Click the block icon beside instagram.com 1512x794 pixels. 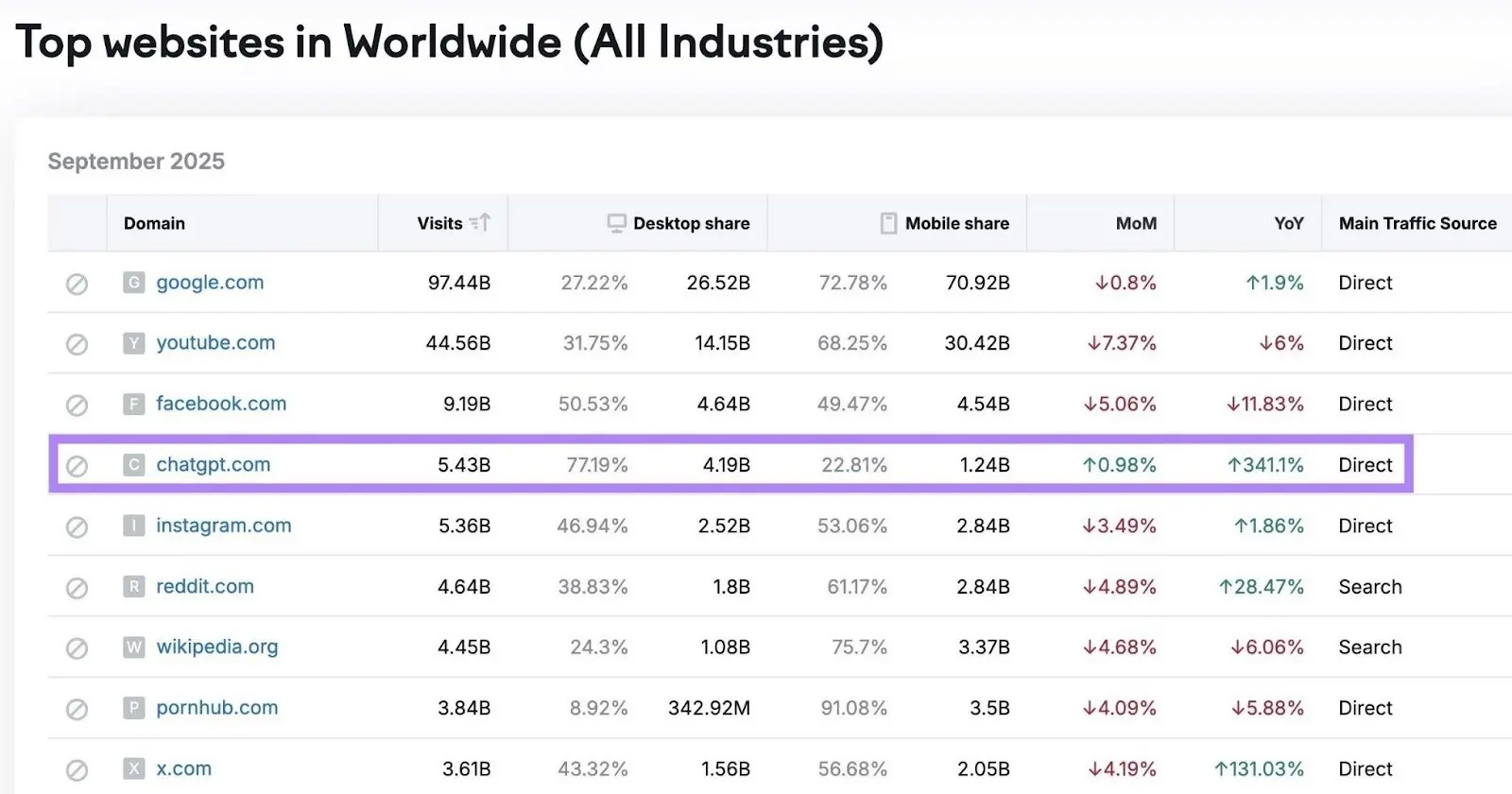click(77, 526)
